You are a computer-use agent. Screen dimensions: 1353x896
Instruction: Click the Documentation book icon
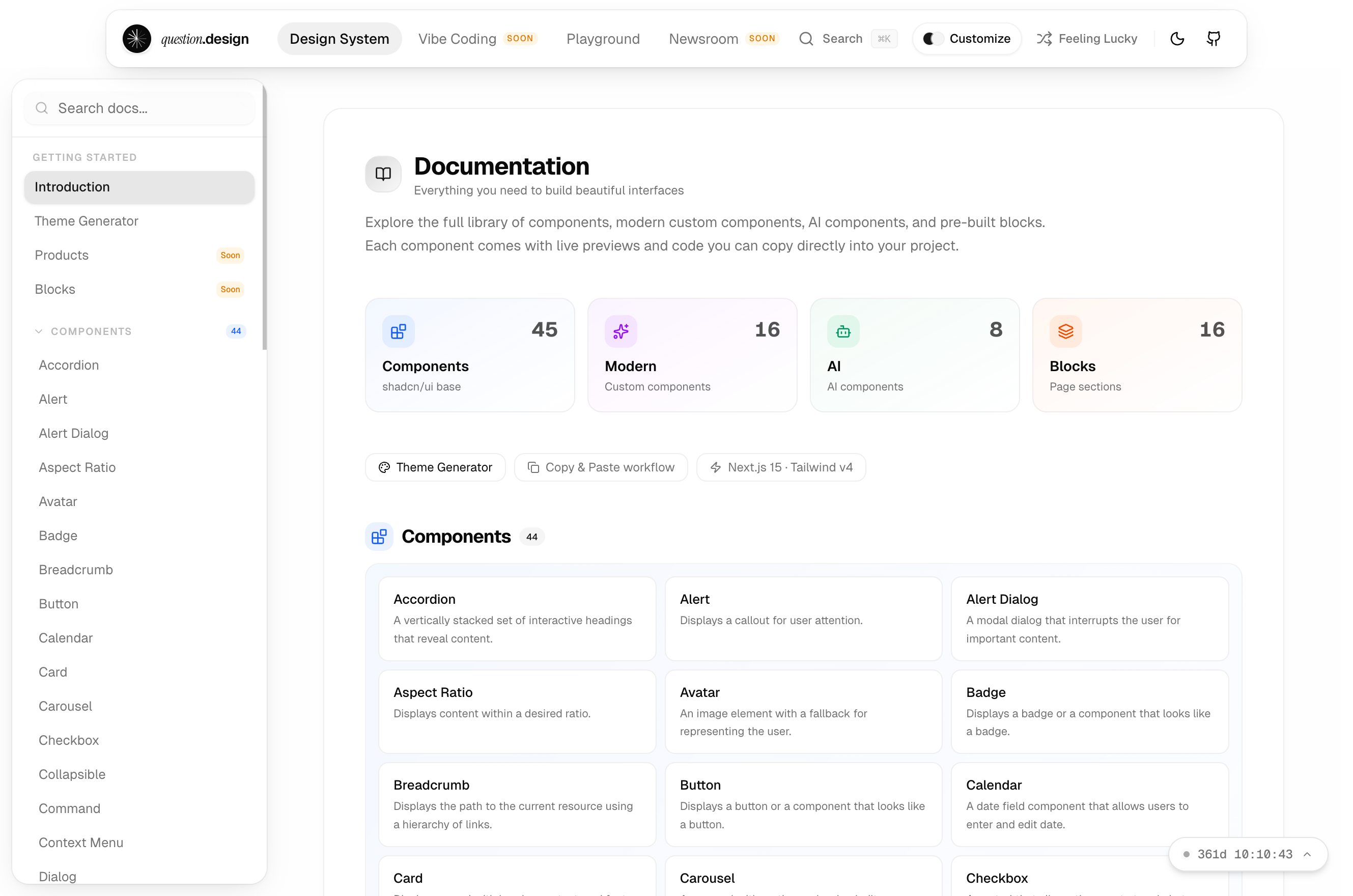point(383,174)
